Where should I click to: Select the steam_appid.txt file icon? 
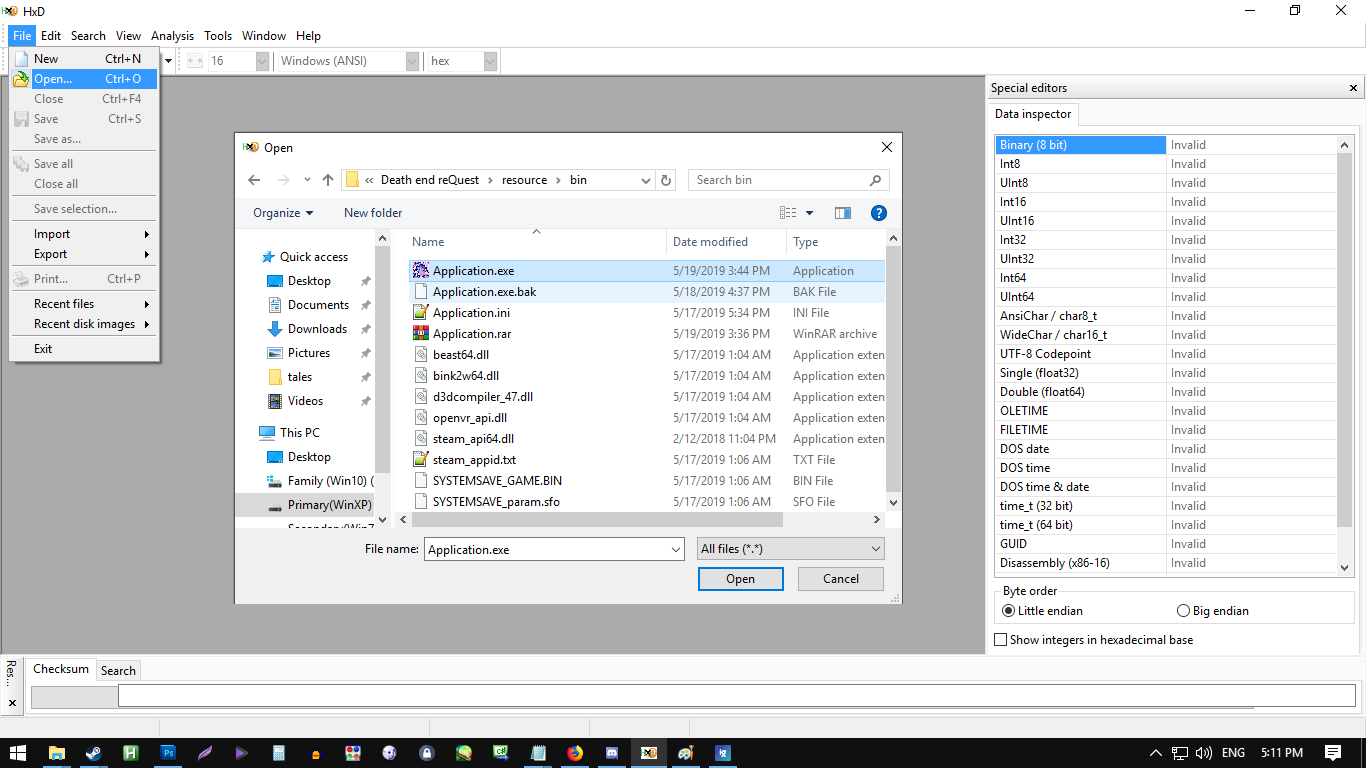coord(421,460)
